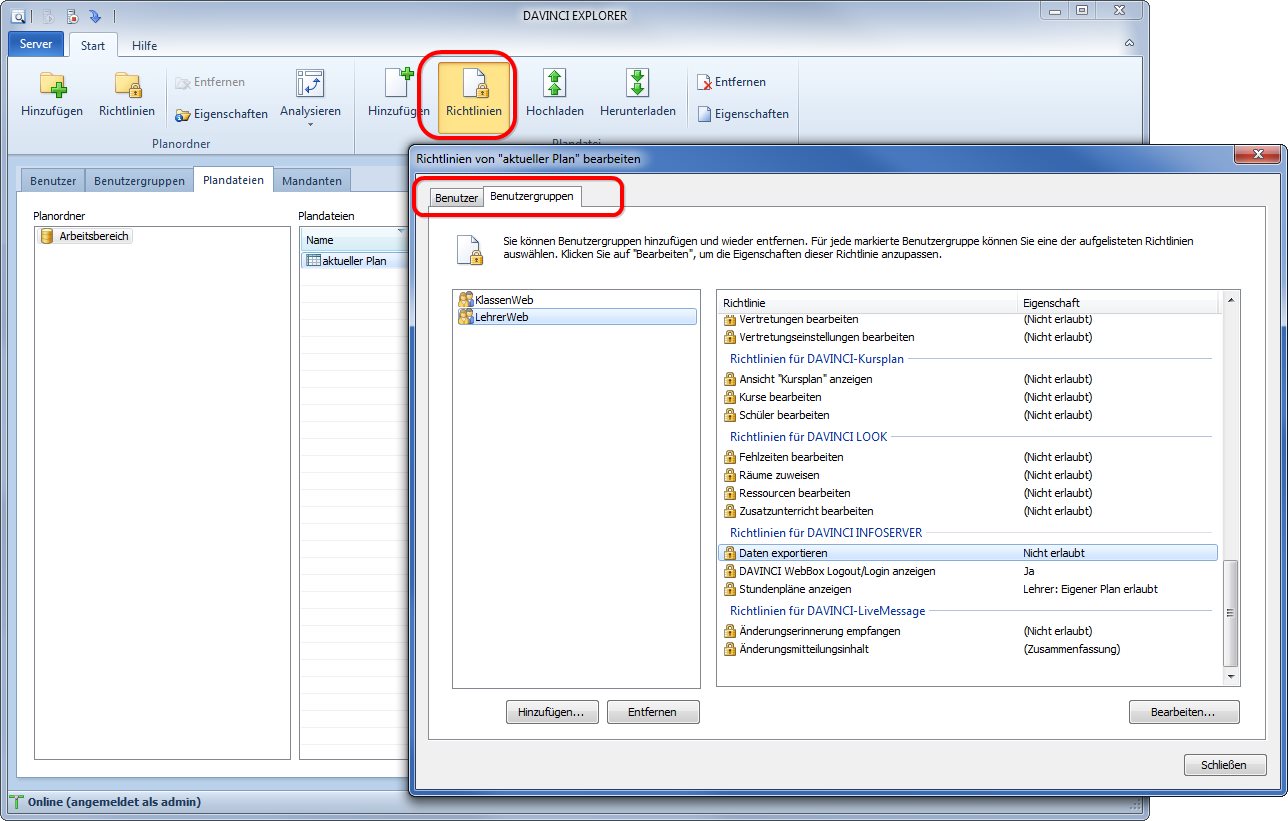Image resolution: width=1288 pixels, height=821 pixels.
Task: Select the Mandanten tab
Action: point(311,181)
